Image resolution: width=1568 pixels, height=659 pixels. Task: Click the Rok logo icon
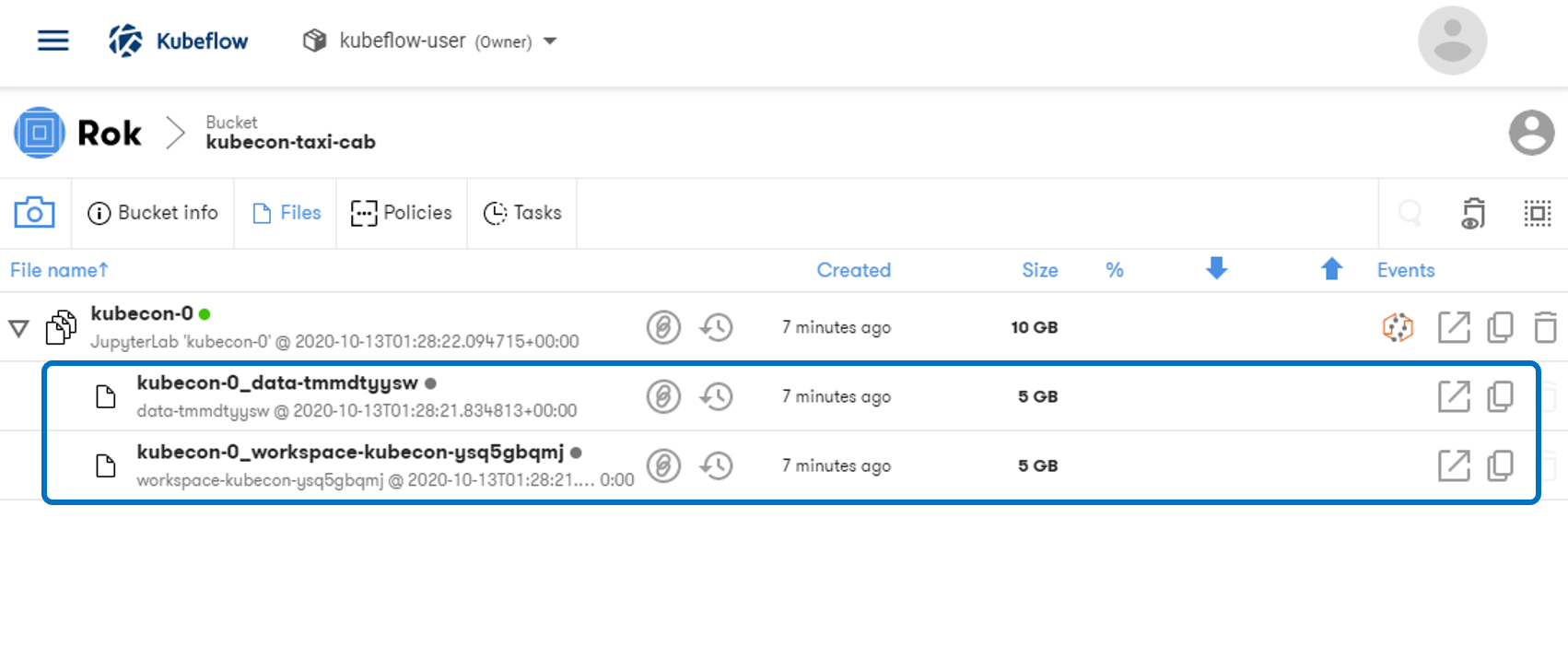pos(40,133)
